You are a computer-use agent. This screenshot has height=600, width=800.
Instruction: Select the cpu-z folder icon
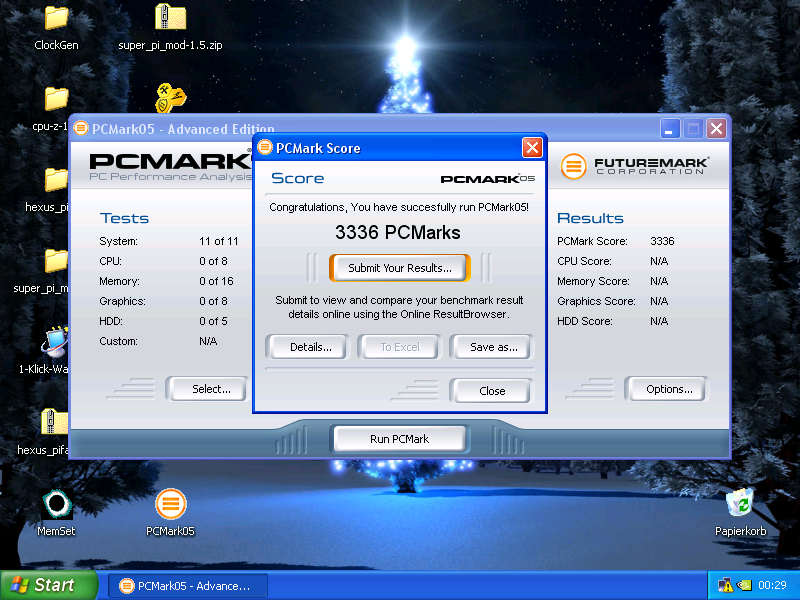click(x=56, y=99)
